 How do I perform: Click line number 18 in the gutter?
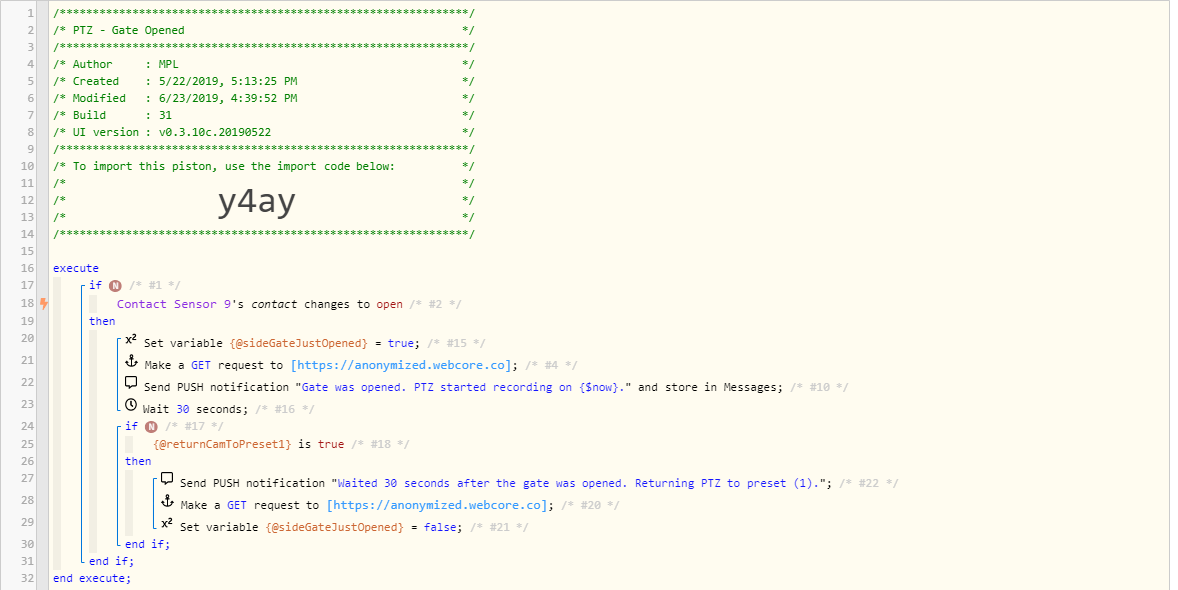27,303
